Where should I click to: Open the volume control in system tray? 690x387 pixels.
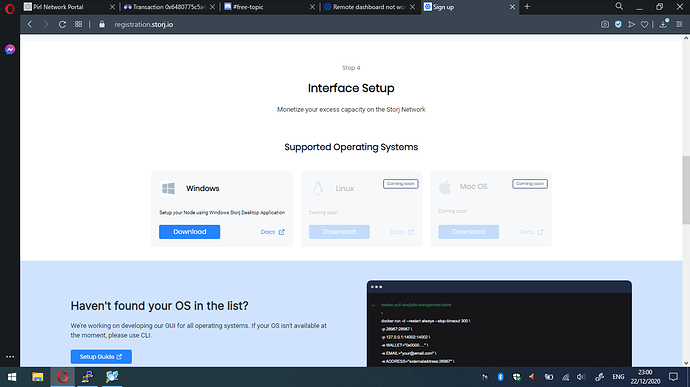coord(581,377)
